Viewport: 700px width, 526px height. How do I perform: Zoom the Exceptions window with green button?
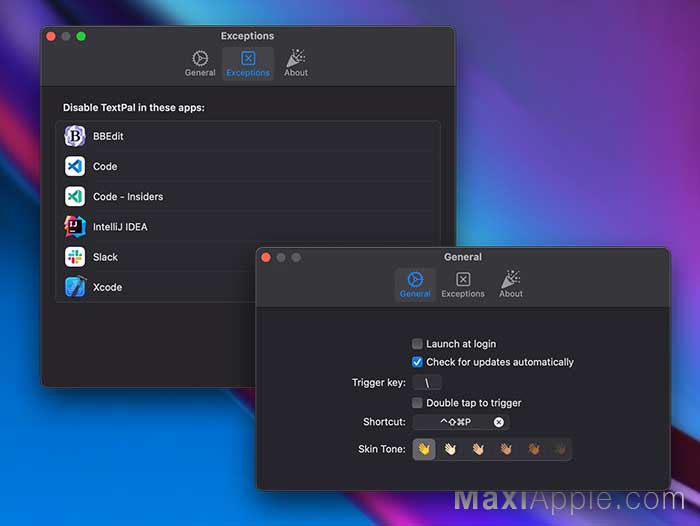tap(81, 36)
